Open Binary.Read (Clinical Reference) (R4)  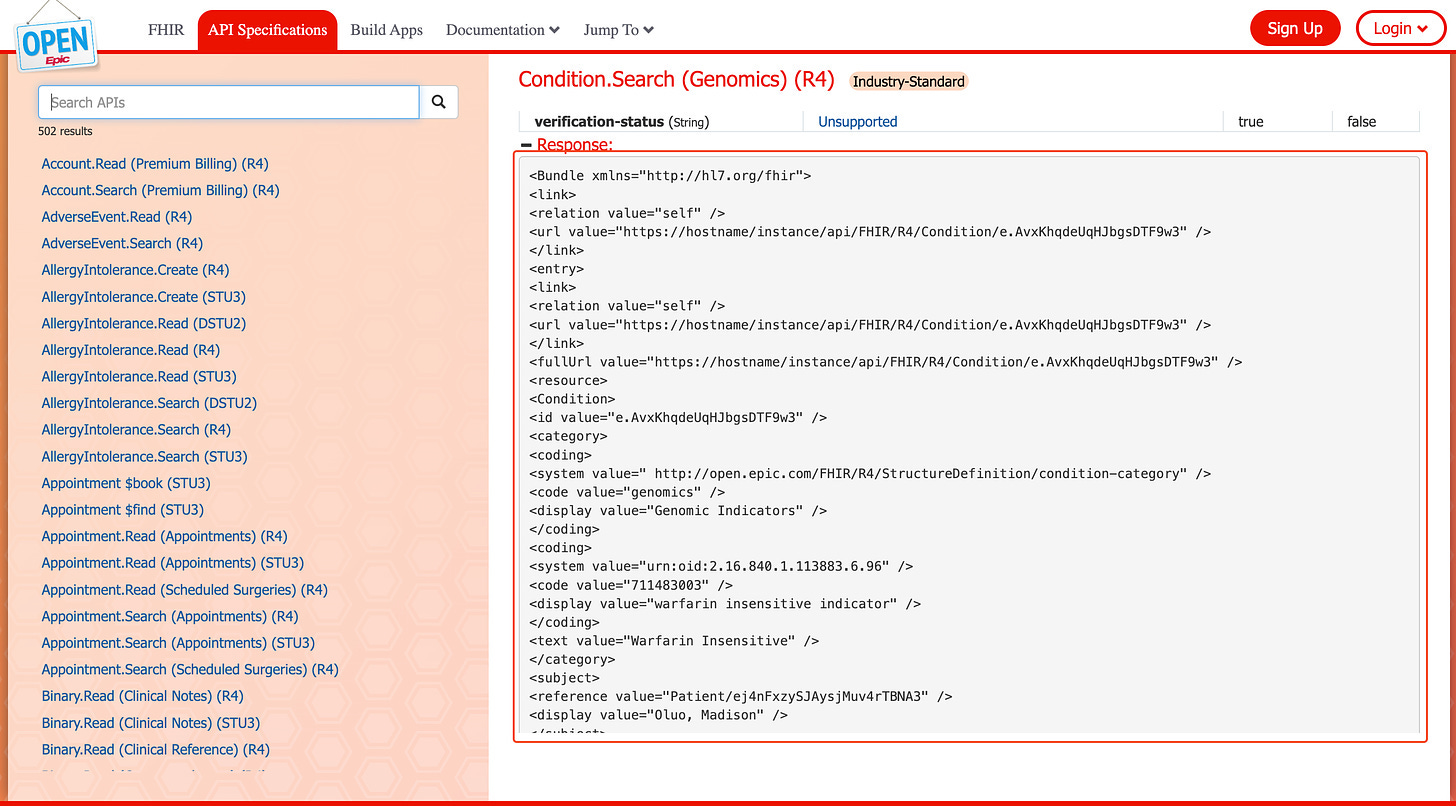[156, 749]
